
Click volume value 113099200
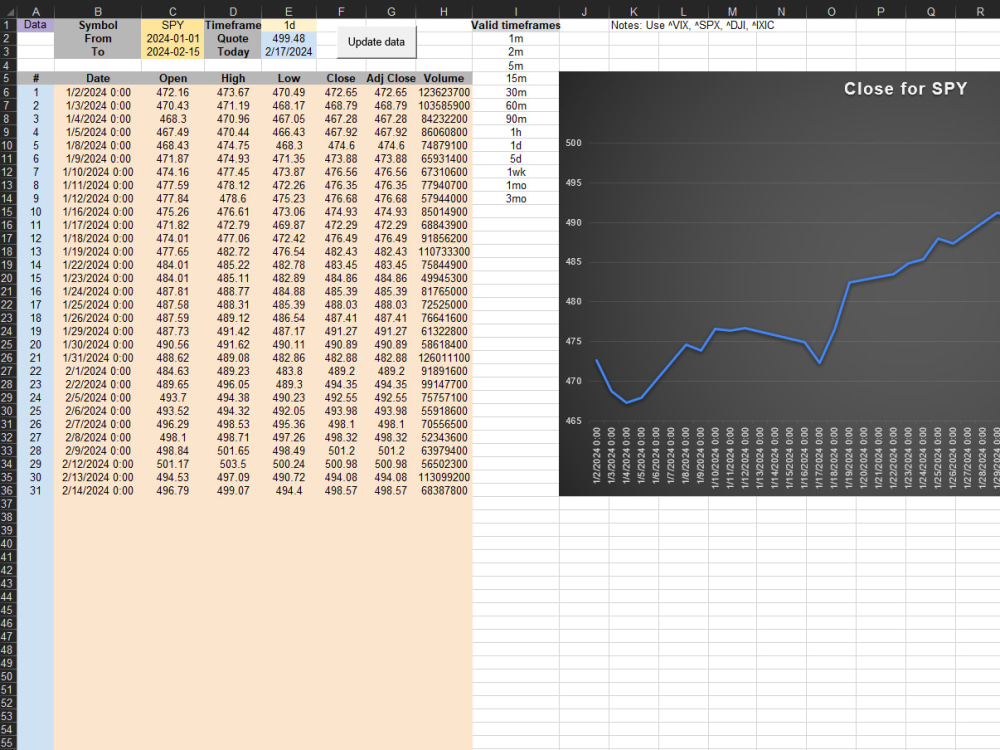444,477
